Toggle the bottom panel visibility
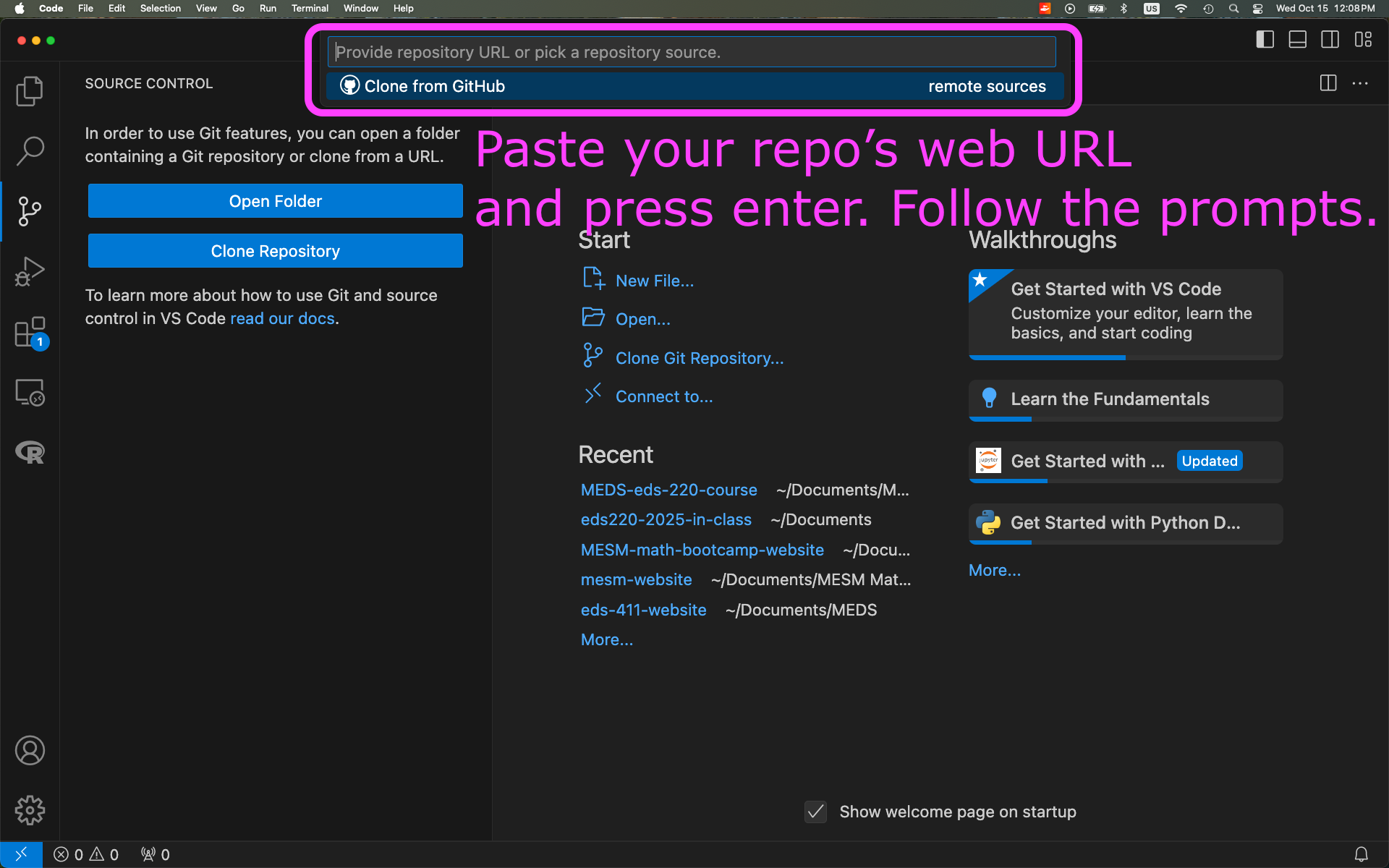 (x=1297, y=40)
